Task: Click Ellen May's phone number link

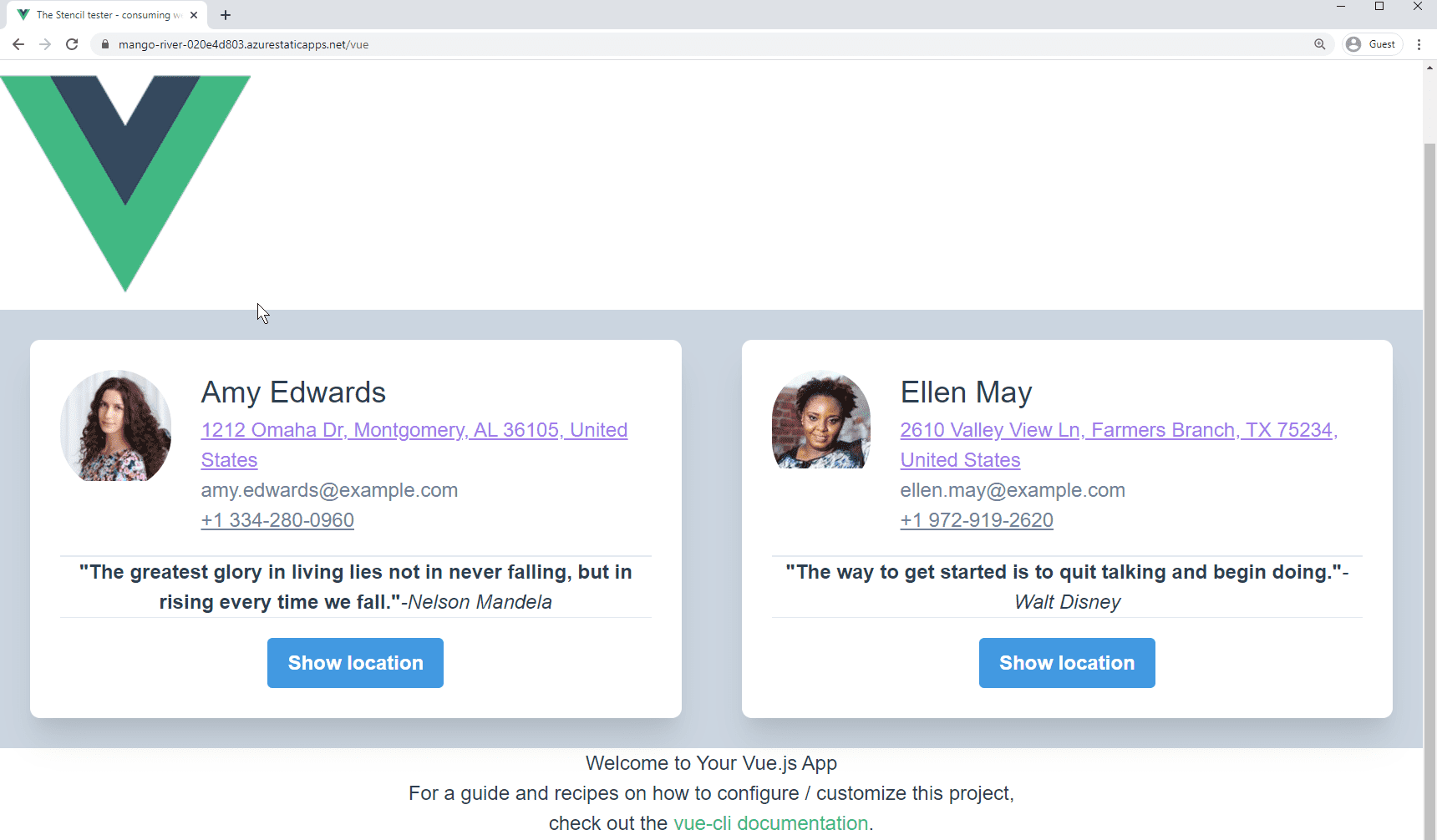Action: pos(976,520)
